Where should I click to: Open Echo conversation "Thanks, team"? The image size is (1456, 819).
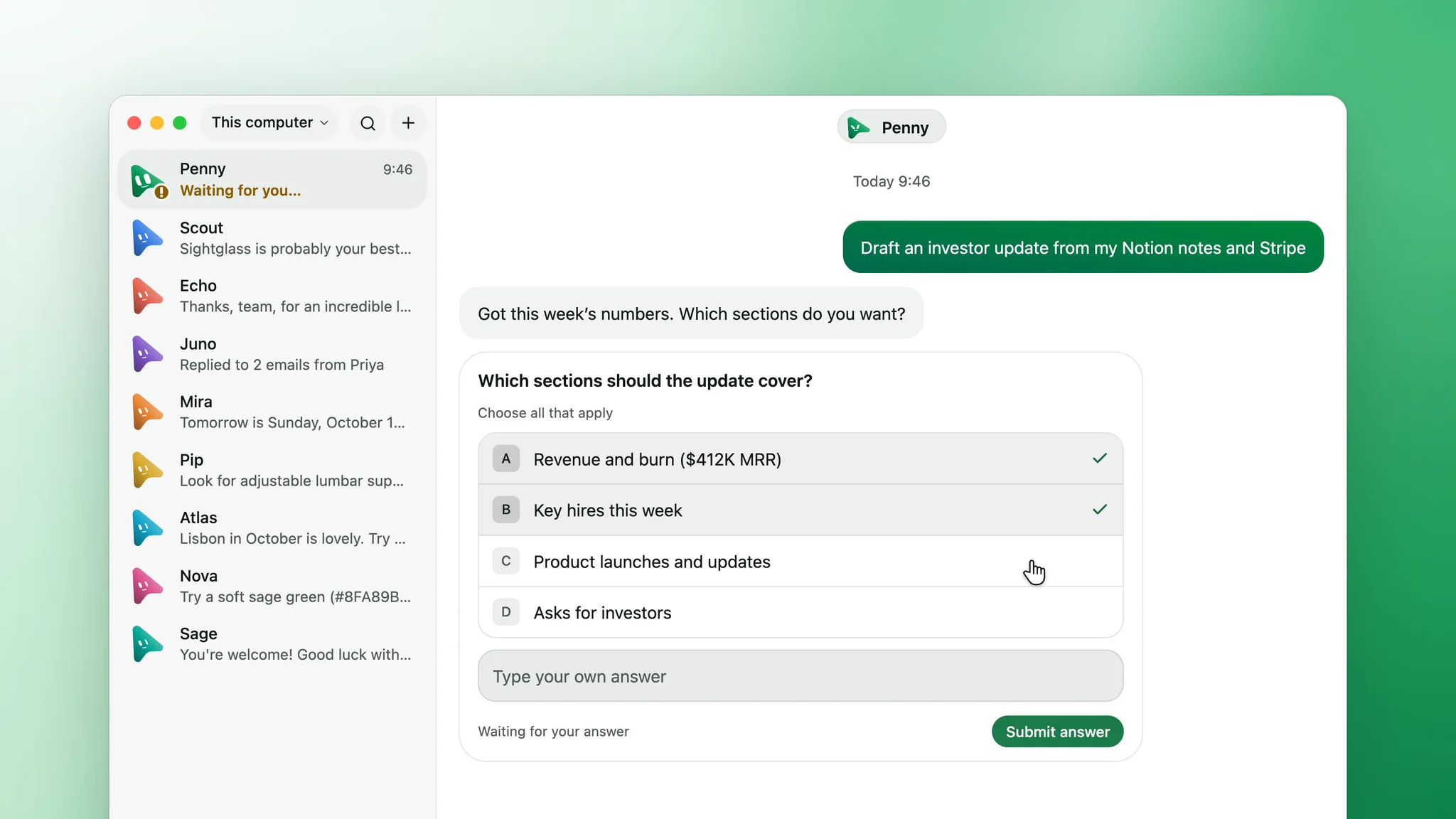pyautogui.click(x=272, y=296)
